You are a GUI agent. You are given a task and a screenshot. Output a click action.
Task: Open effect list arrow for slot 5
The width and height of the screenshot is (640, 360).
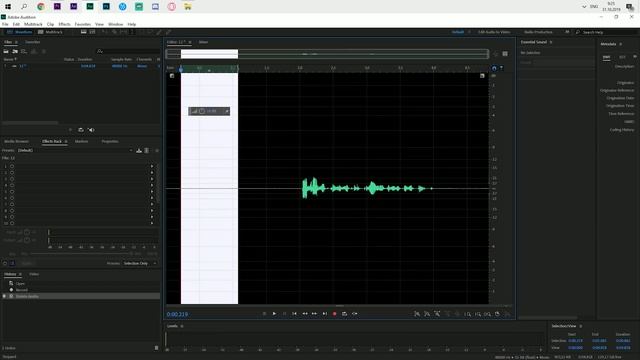coord(152,191)
